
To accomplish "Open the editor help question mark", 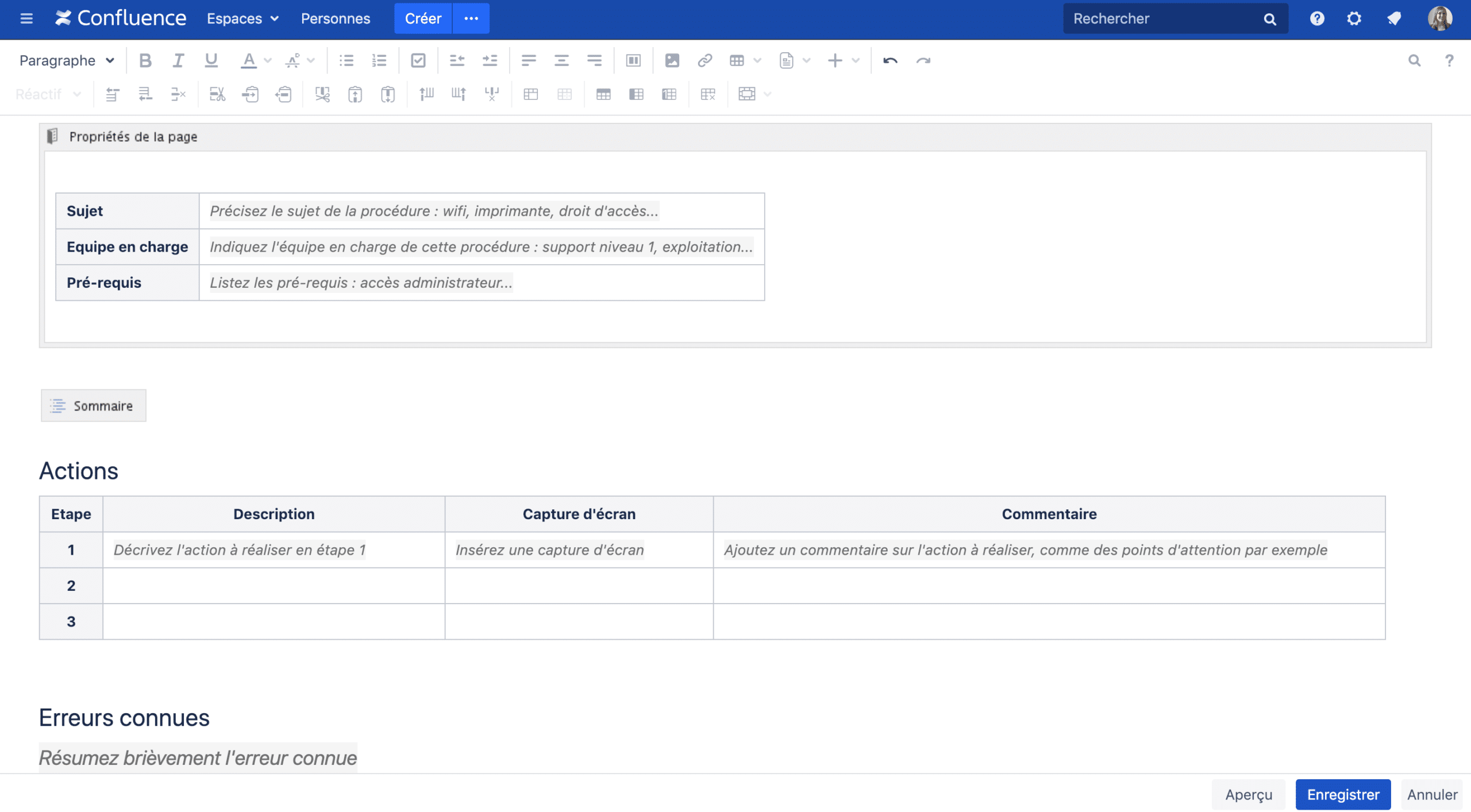I will 1449,60.
